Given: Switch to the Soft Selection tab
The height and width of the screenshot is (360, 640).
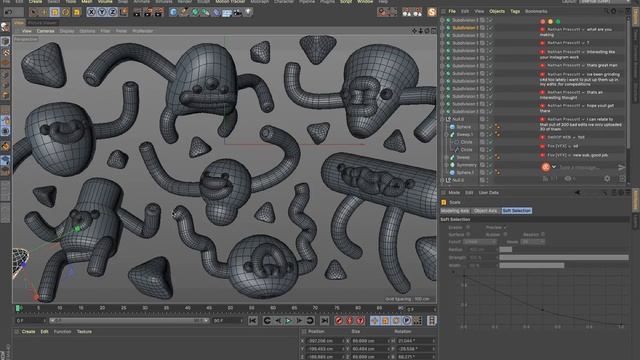Looking at the screenshot, I should point(516,211).
